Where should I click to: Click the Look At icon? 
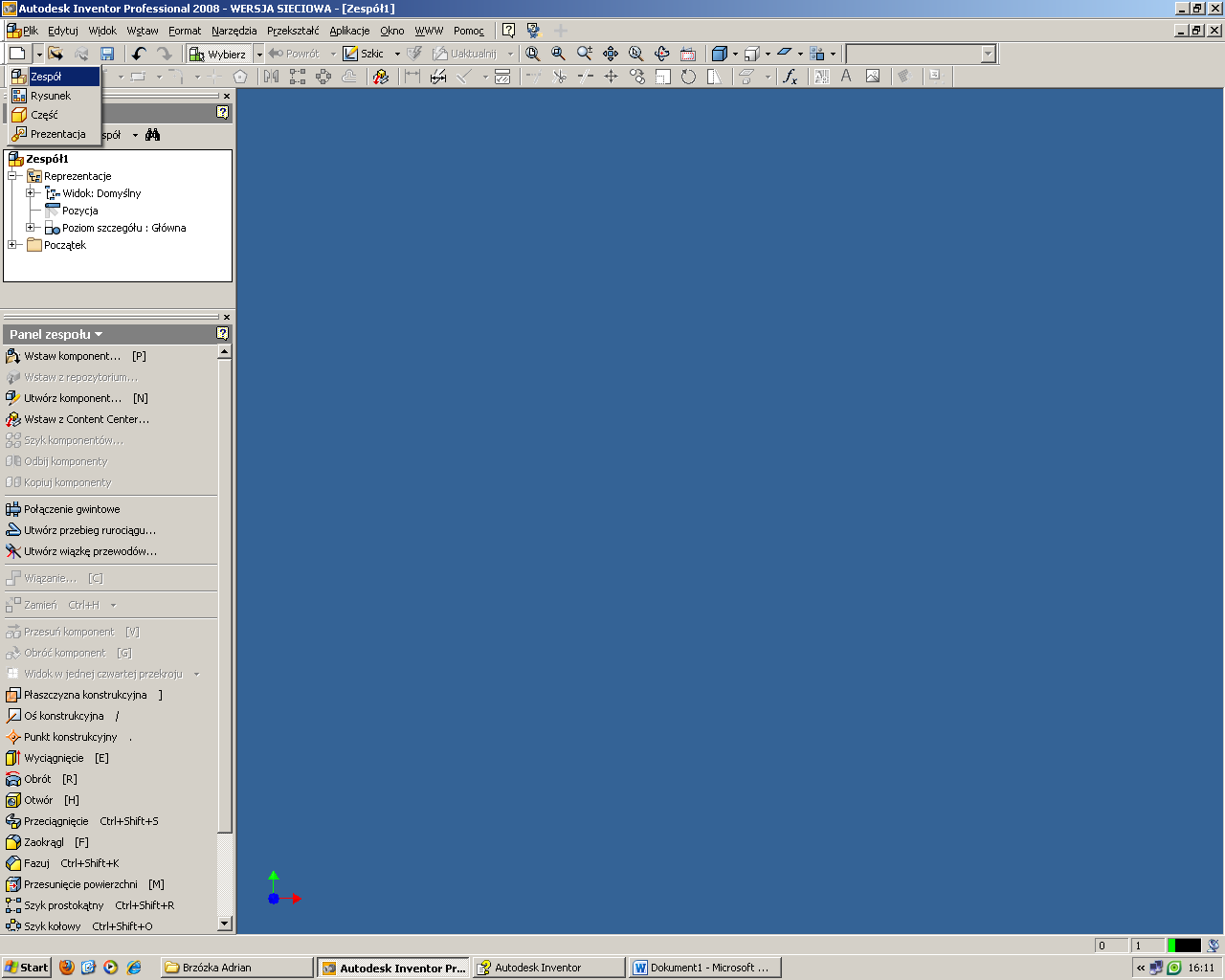pos(688,54)
